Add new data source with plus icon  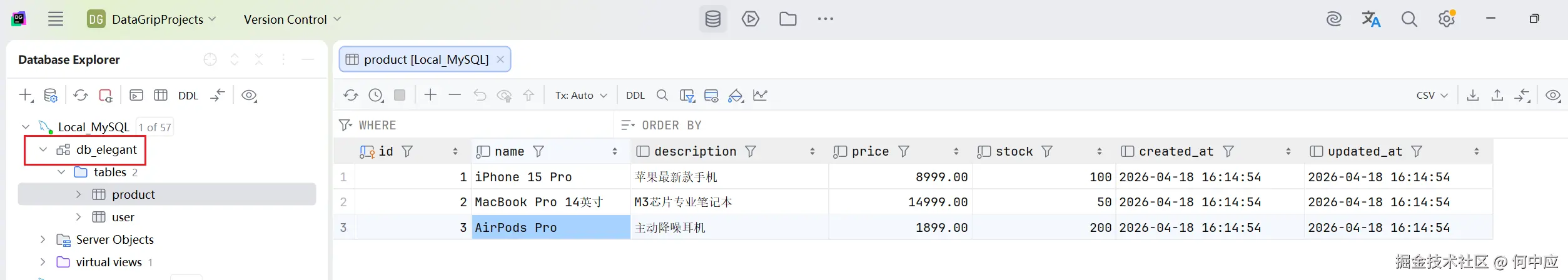click(26, 95)
